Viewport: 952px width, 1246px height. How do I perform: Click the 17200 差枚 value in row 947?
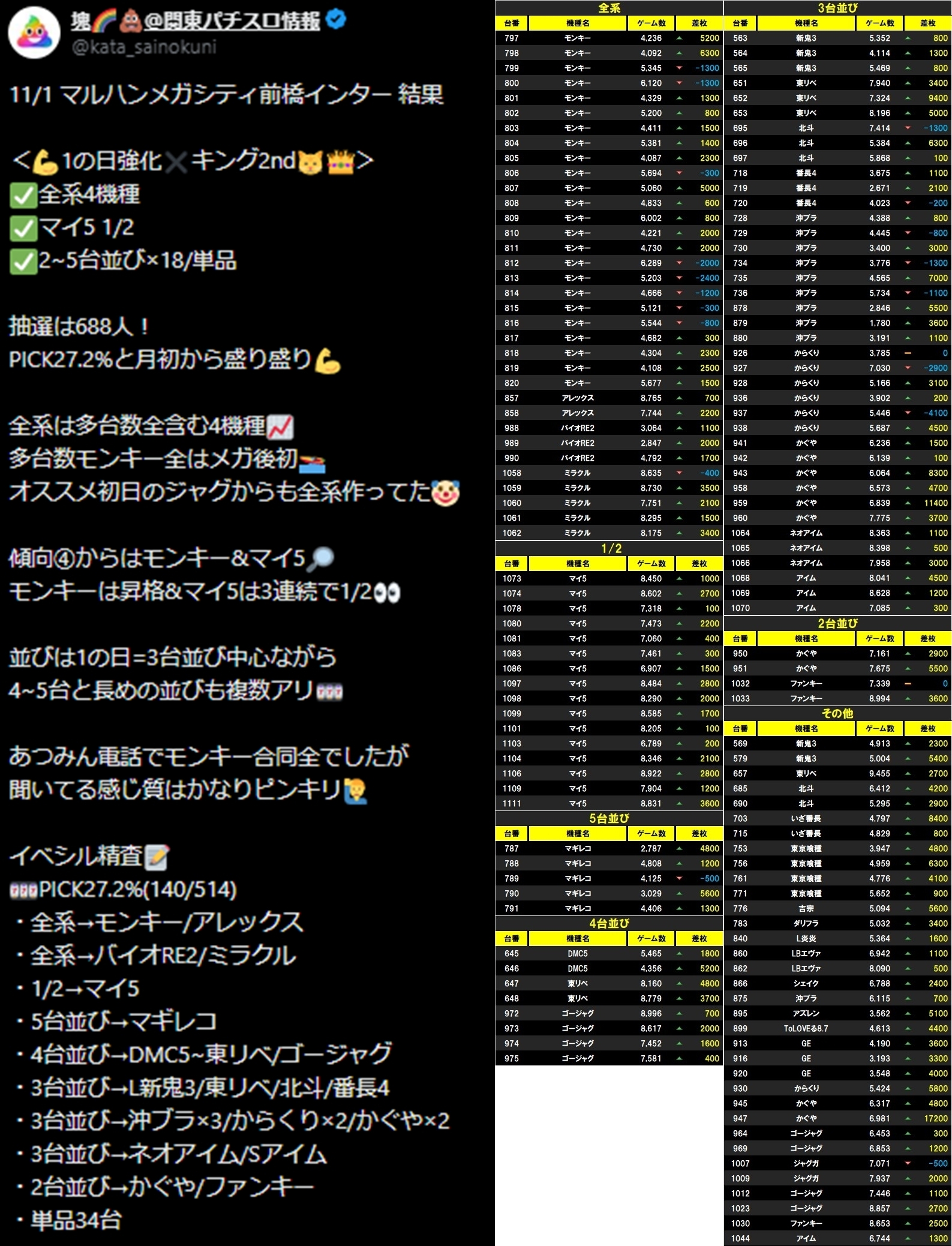point(936,1118)
